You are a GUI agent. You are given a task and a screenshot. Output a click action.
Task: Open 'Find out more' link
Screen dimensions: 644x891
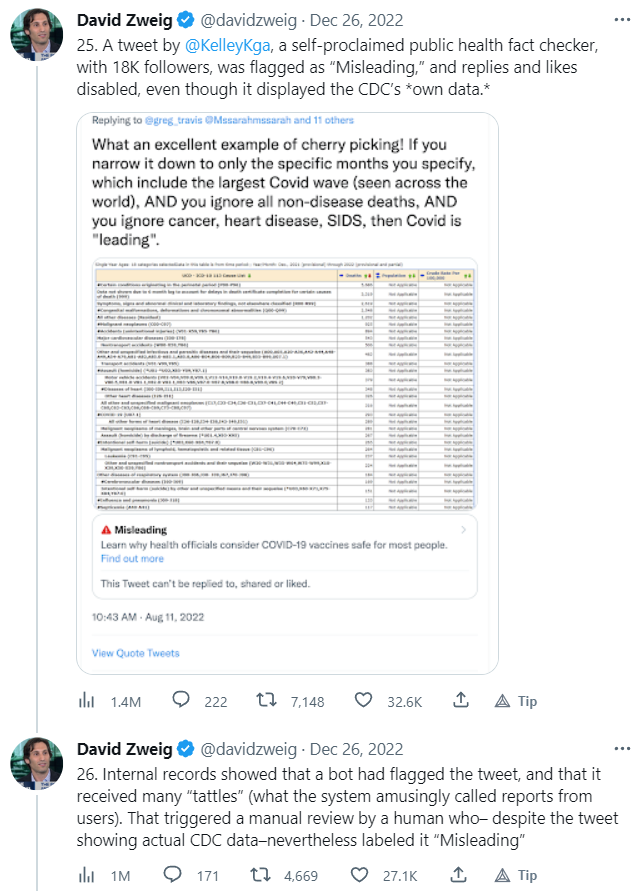click(x=132, y=559)
